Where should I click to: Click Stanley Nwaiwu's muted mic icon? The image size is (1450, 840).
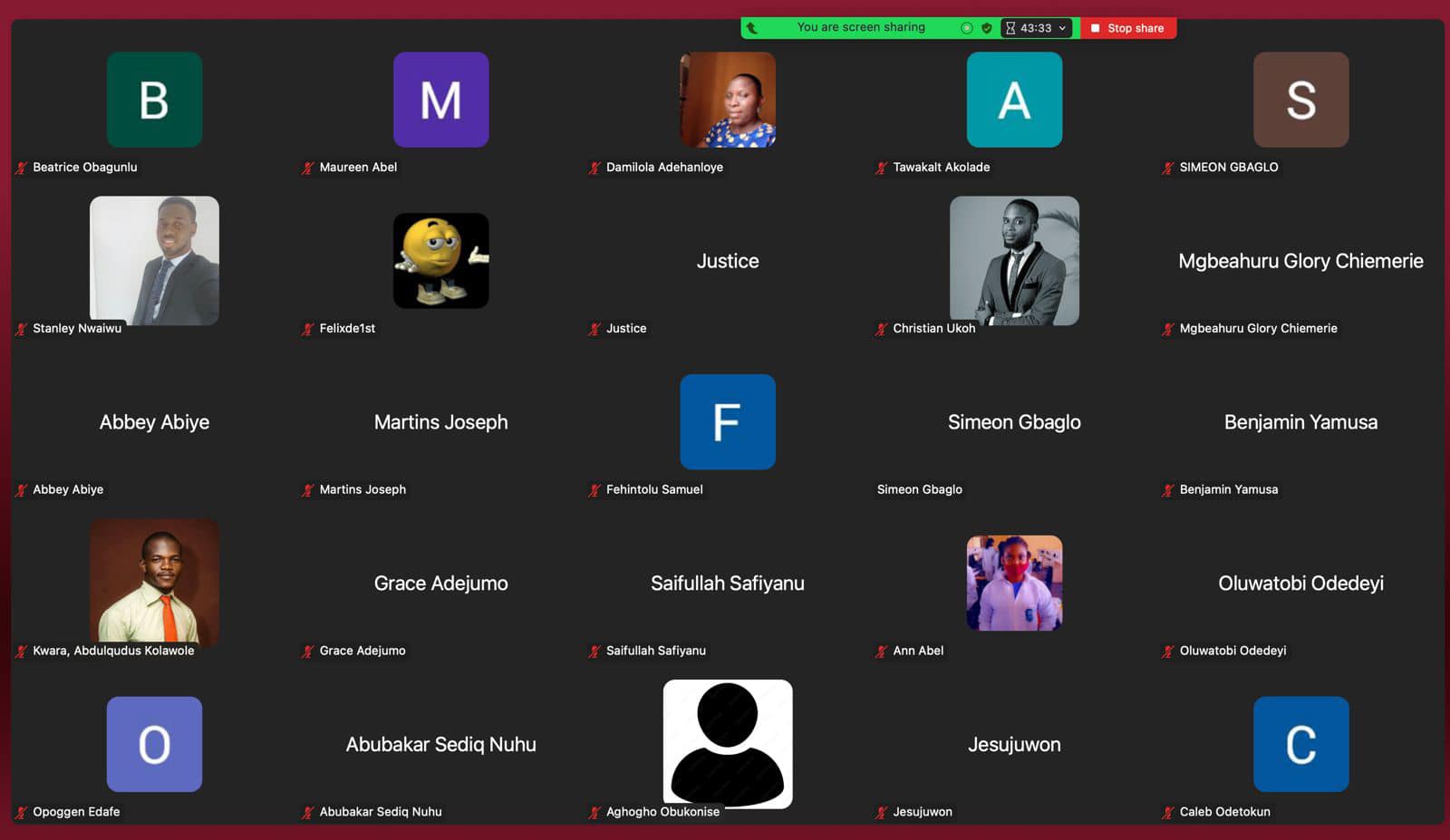coord(22,329)
